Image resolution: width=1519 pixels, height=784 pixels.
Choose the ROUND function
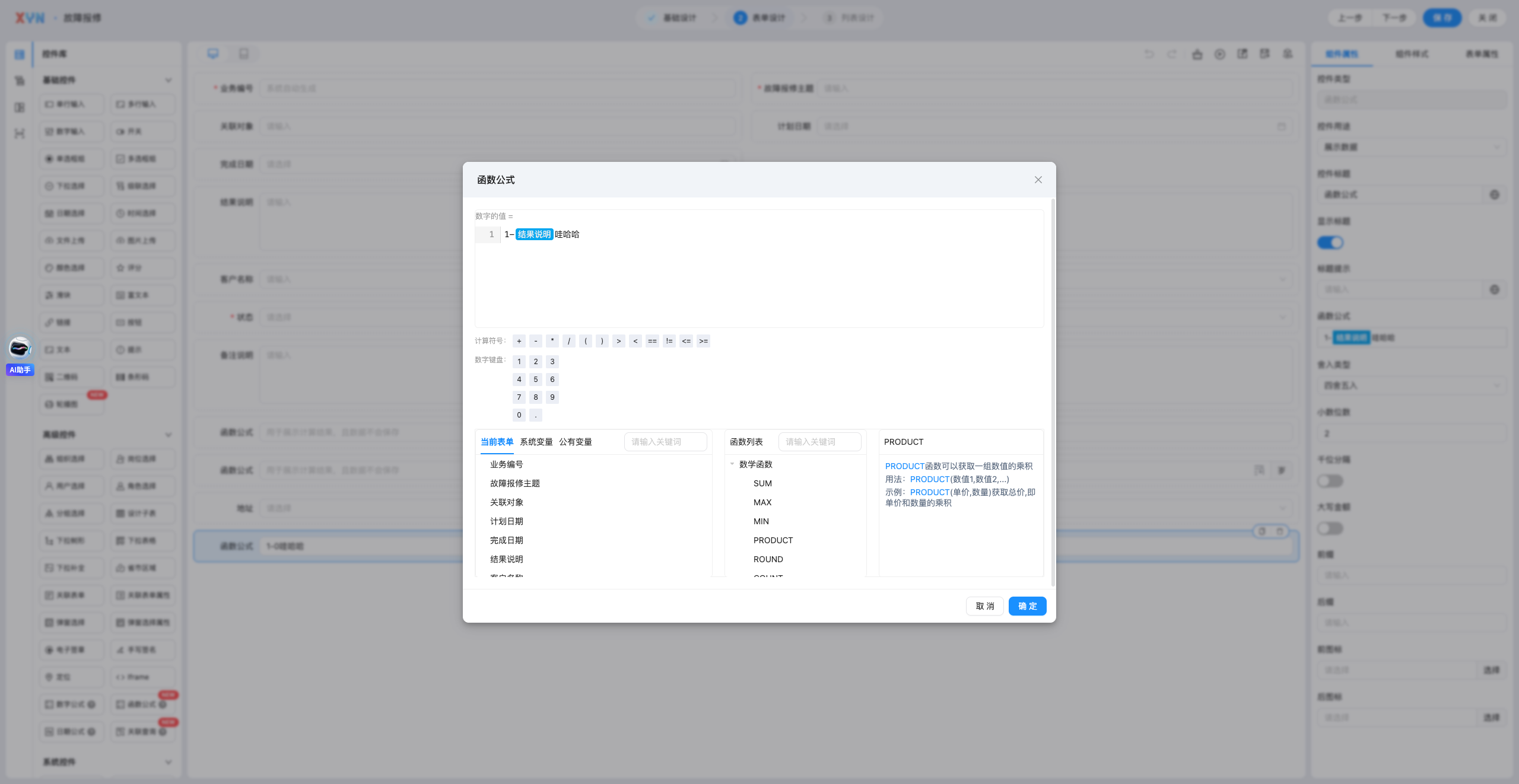[x=768, y=559]
